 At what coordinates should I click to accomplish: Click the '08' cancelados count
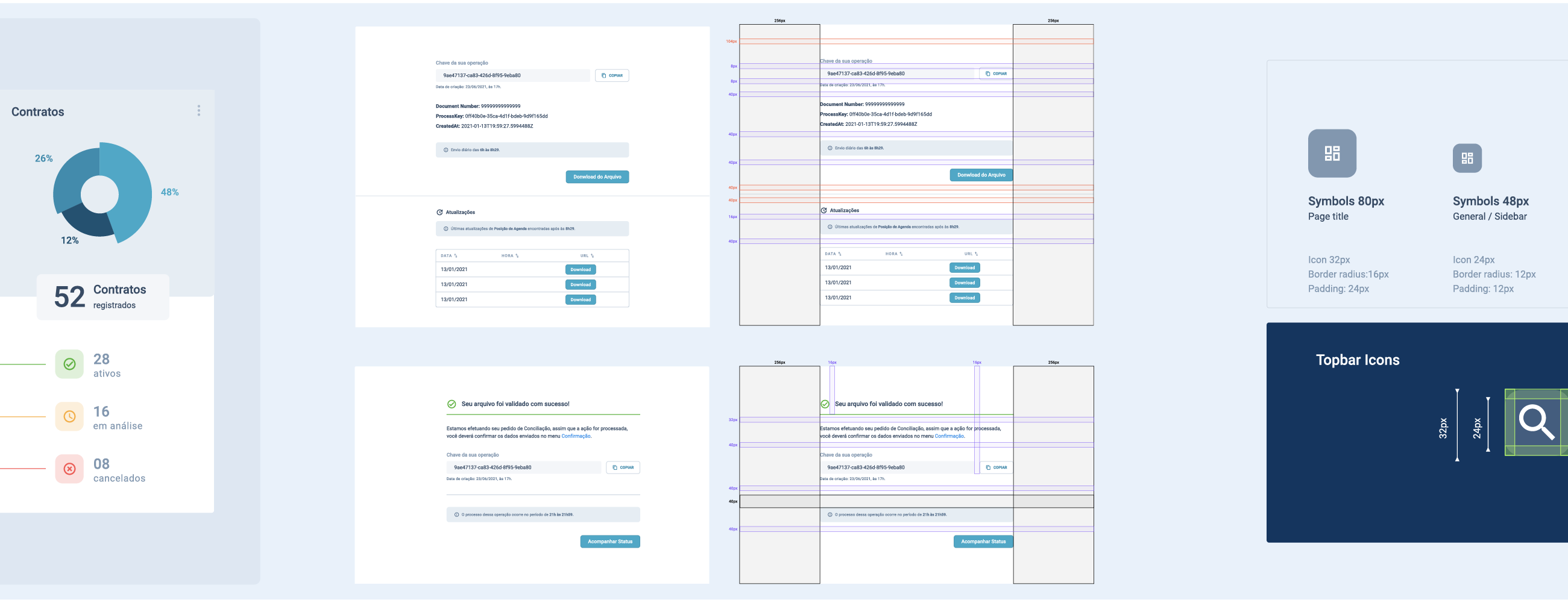point(101,464)
